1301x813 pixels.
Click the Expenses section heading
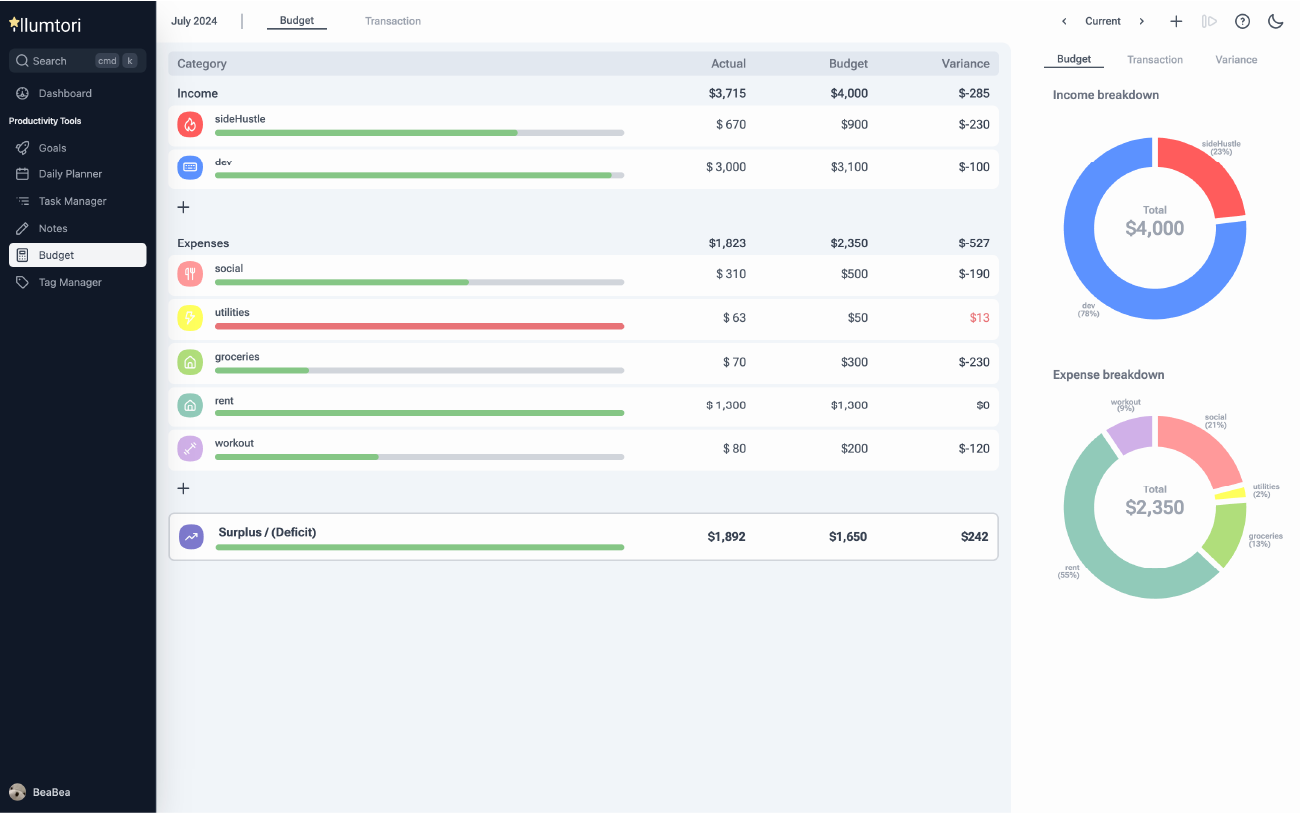pos(203,243)
